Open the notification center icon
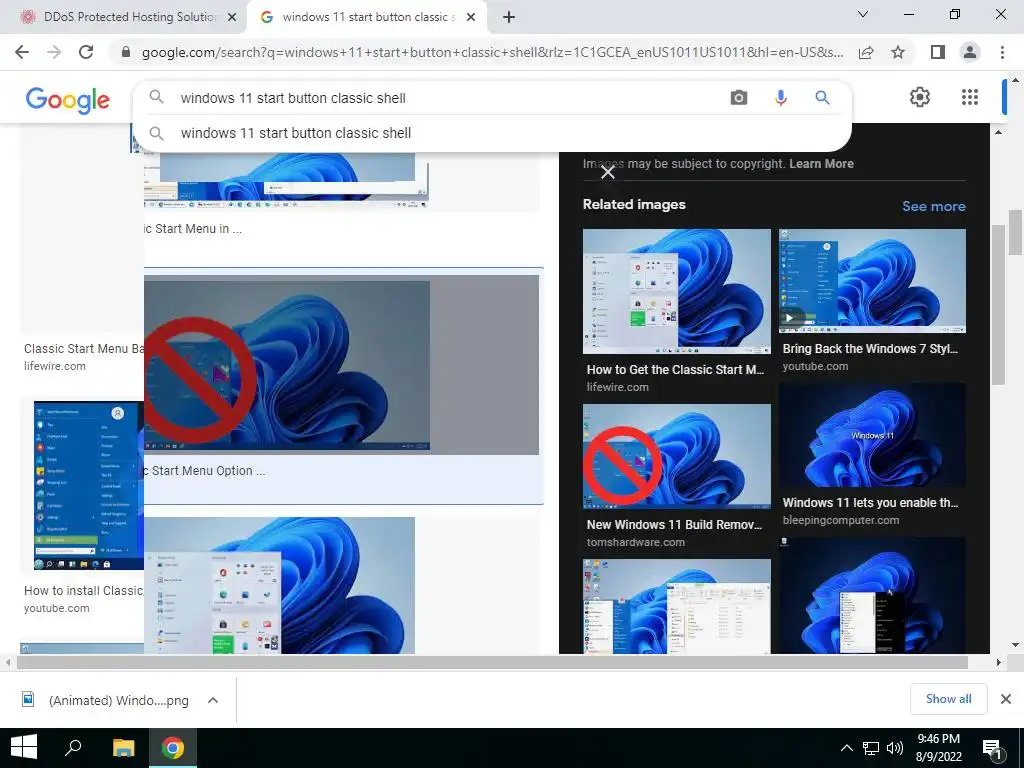The height and width of the screenshot is (768, 1024). (x=993, y=748)
